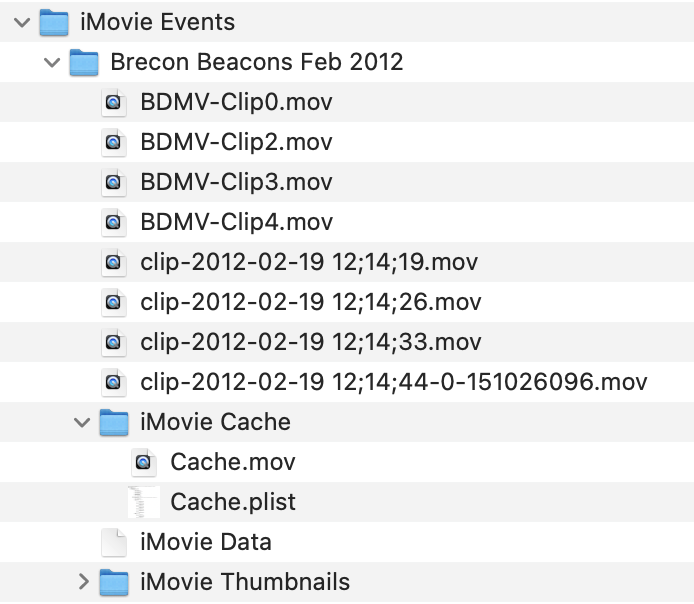Click the Cache.mov file icon
Viewport: 694px width, 604px height.
(144, 462)
